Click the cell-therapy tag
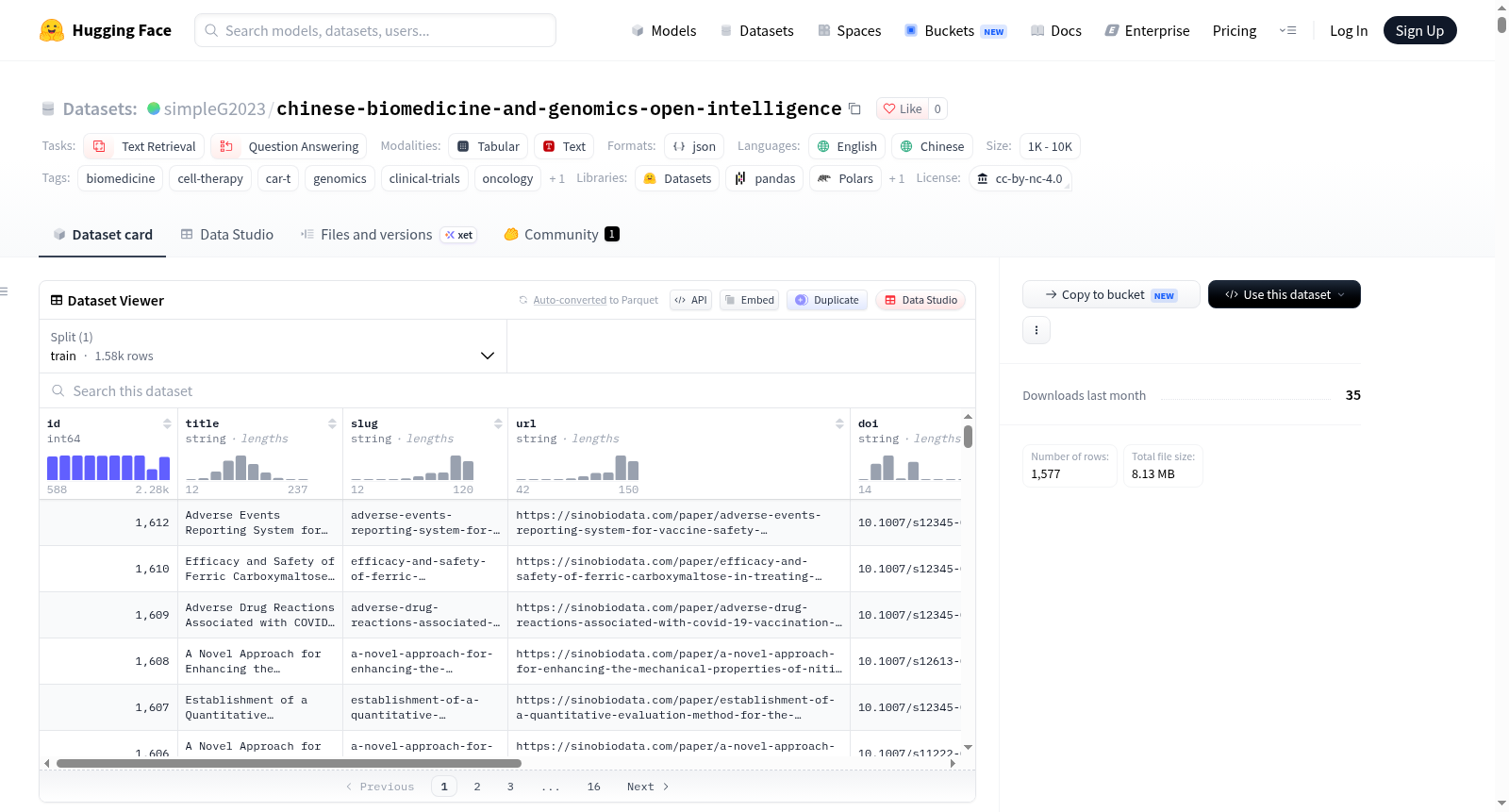 210,178
